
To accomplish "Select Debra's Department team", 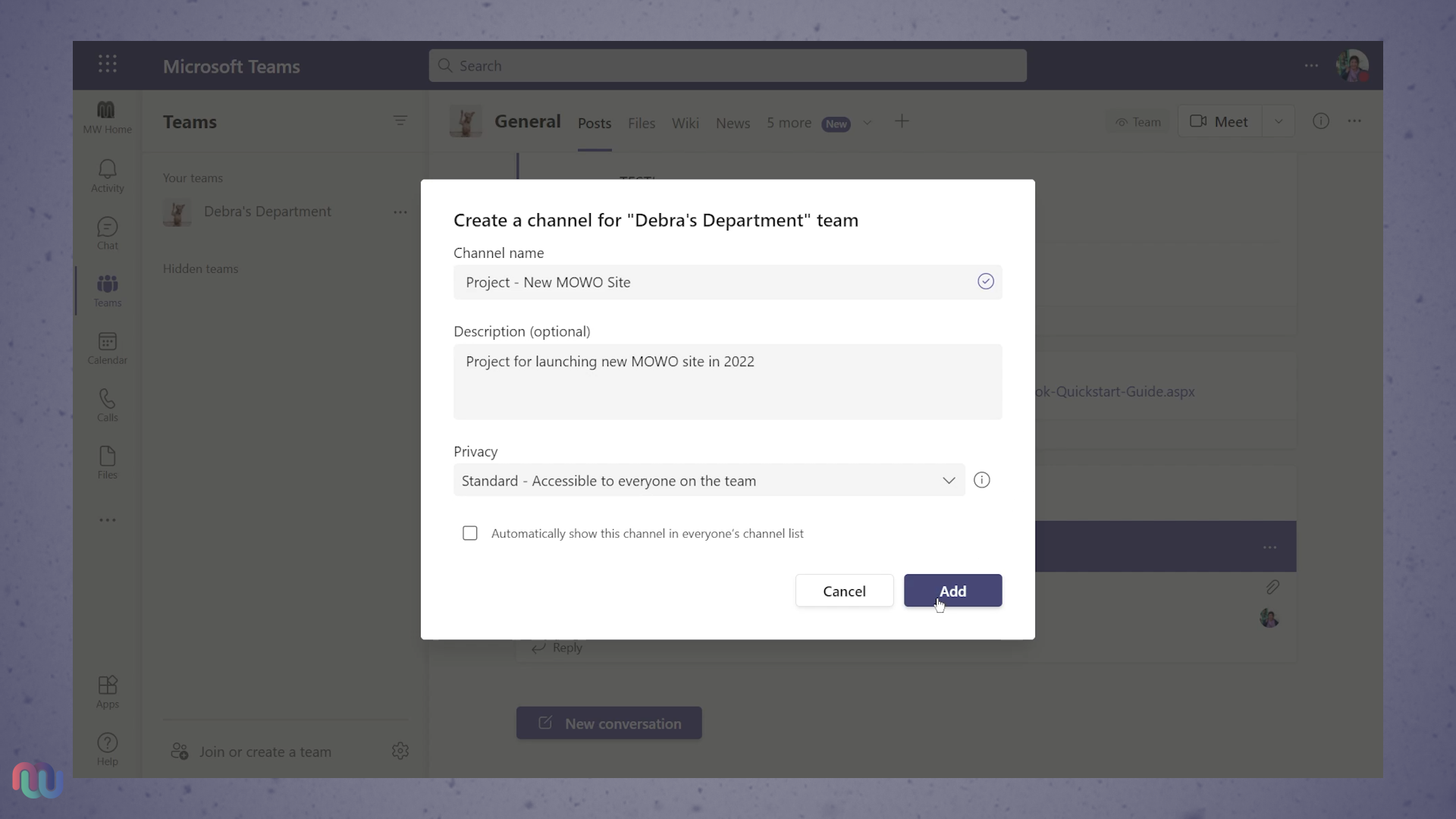I will pyautogui.click(x=267, y=212).
